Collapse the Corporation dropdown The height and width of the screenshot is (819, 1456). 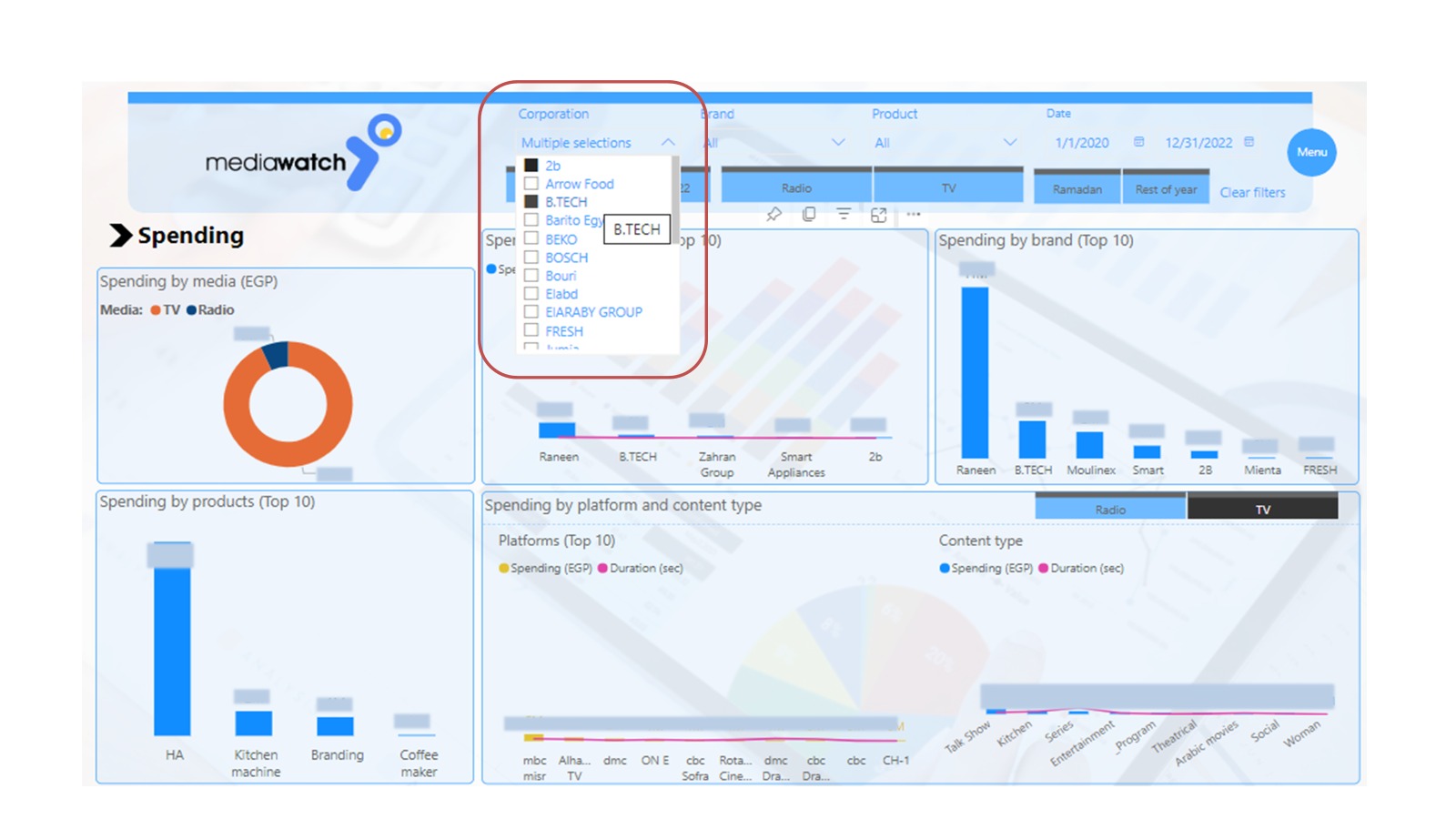[668, 143]
